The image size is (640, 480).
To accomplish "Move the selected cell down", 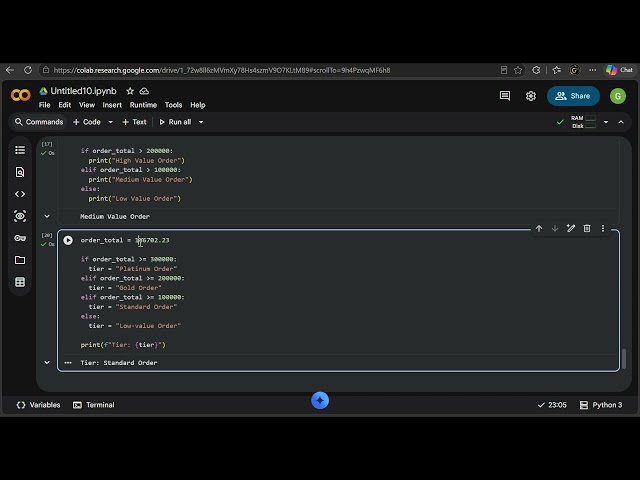I will (x=555, y=229).
